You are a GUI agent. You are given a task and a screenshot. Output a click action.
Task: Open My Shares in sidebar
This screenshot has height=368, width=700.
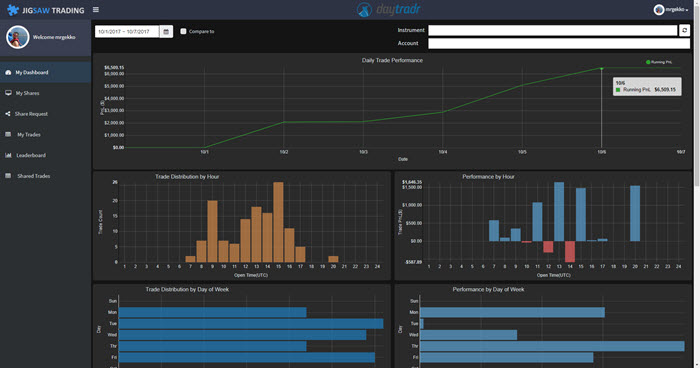point(46,93)
